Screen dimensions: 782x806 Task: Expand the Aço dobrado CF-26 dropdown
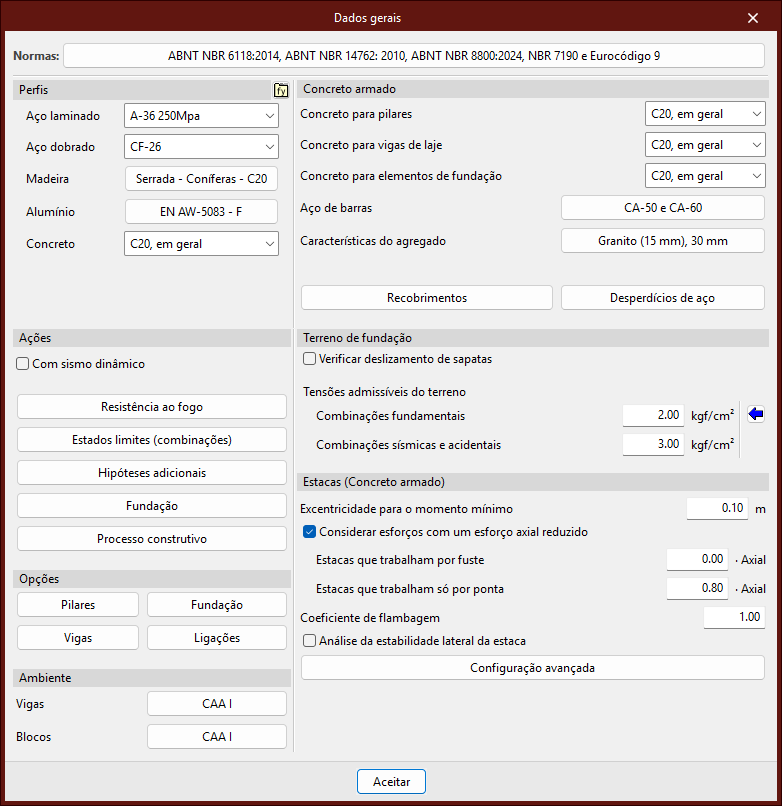(x=201, y=147)
